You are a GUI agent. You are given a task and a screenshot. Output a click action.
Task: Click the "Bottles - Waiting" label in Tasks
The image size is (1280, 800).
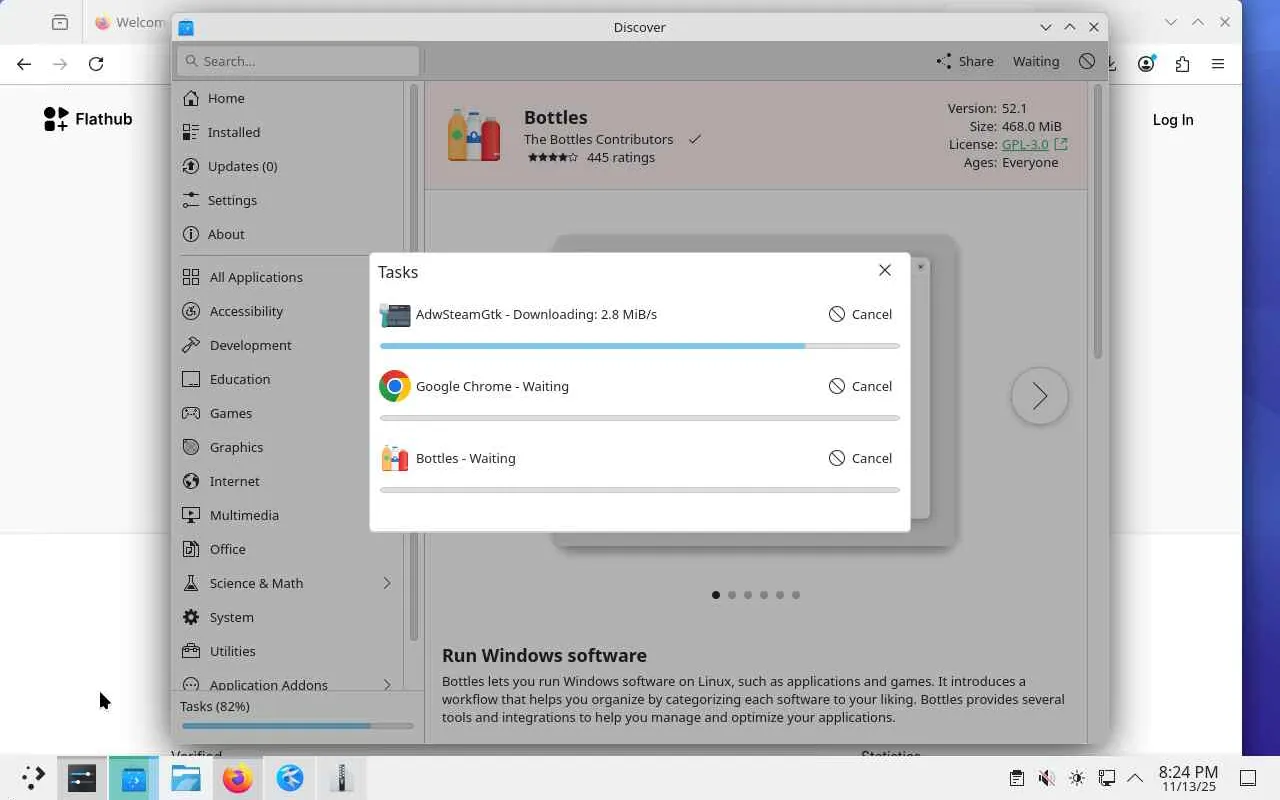[466, 458]
